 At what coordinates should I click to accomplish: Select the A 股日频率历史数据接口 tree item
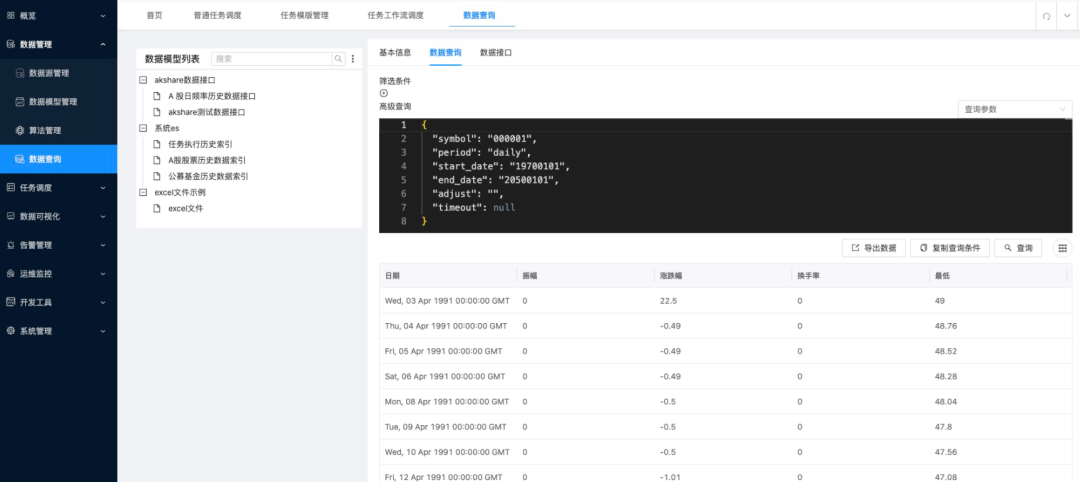click(x=212, y=96)
